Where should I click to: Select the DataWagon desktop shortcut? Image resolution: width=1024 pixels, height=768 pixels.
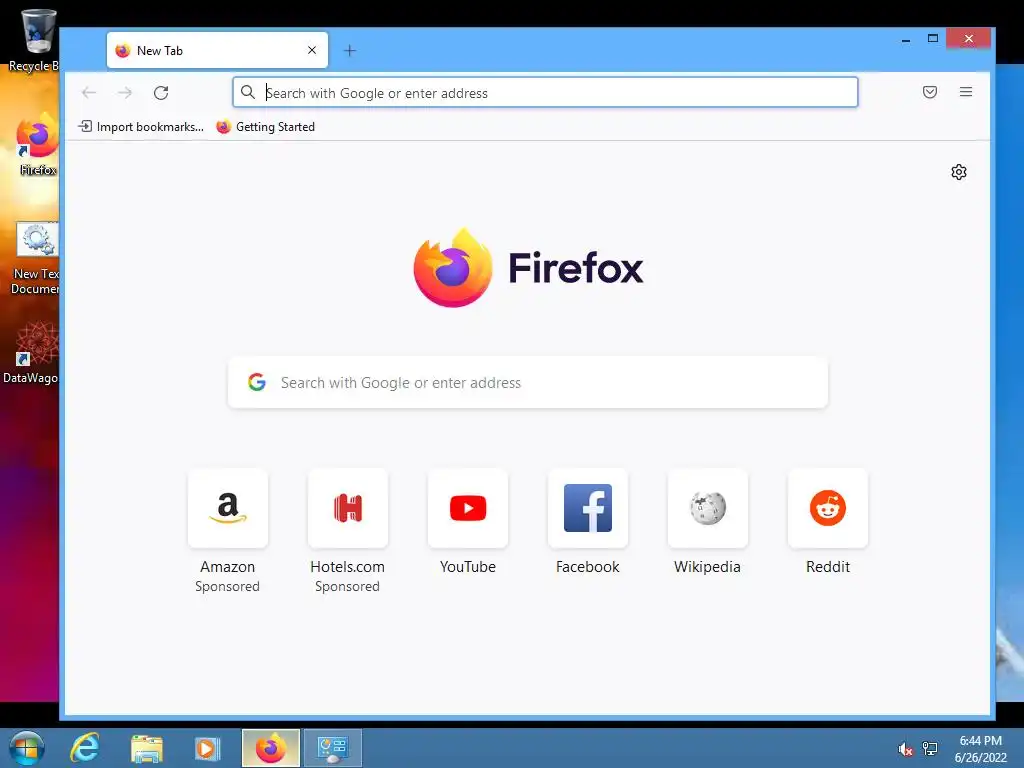[x=31, y=353]
